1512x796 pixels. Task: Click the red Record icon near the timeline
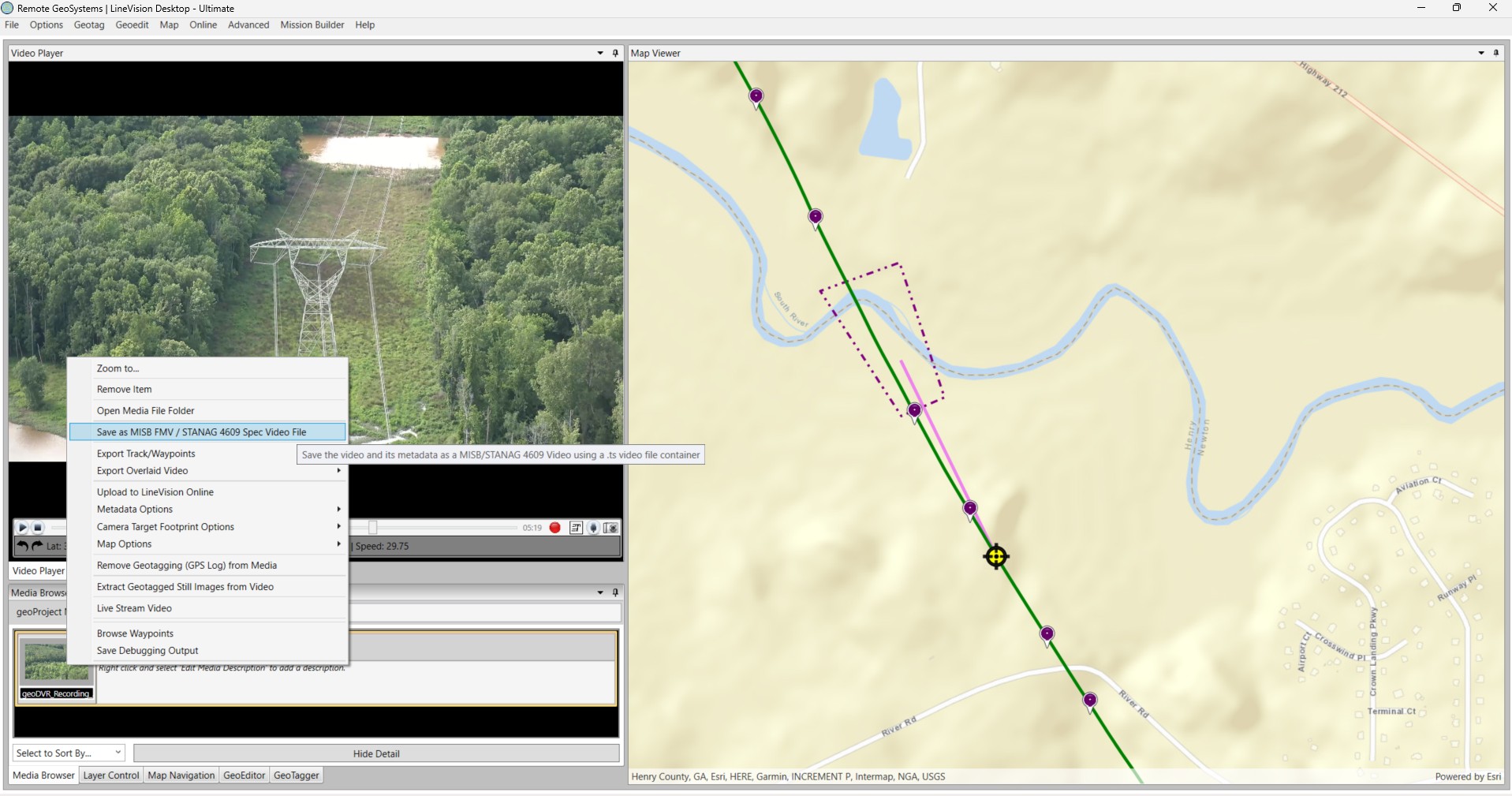click(x=554, y=528)
